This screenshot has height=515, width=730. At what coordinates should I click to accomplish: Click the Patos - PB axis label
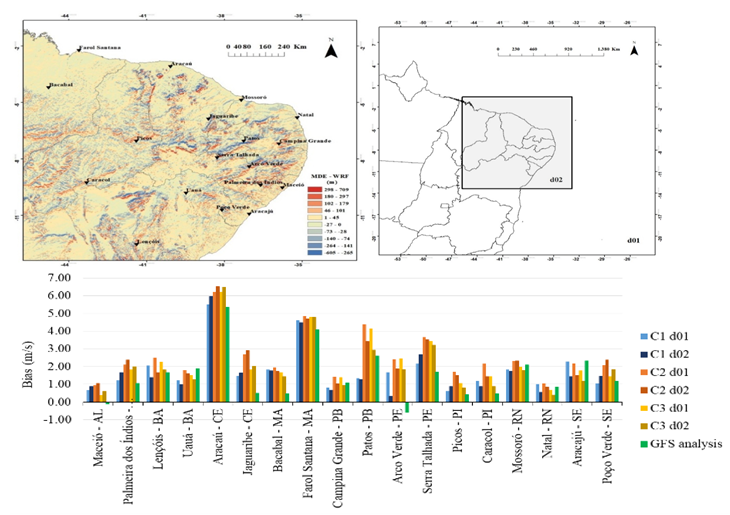[366, 434]
